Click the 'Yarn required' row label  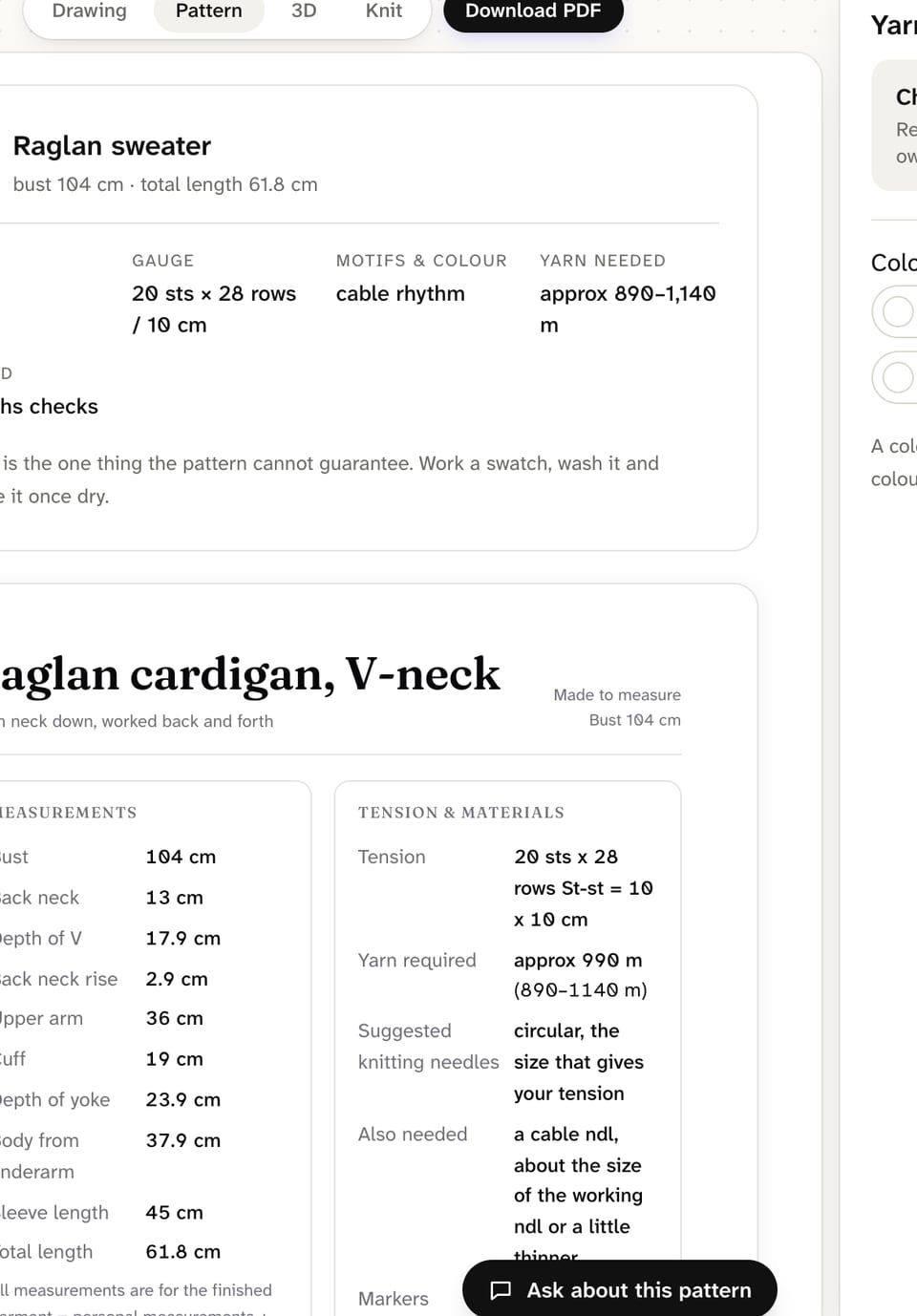click(416, 960)
